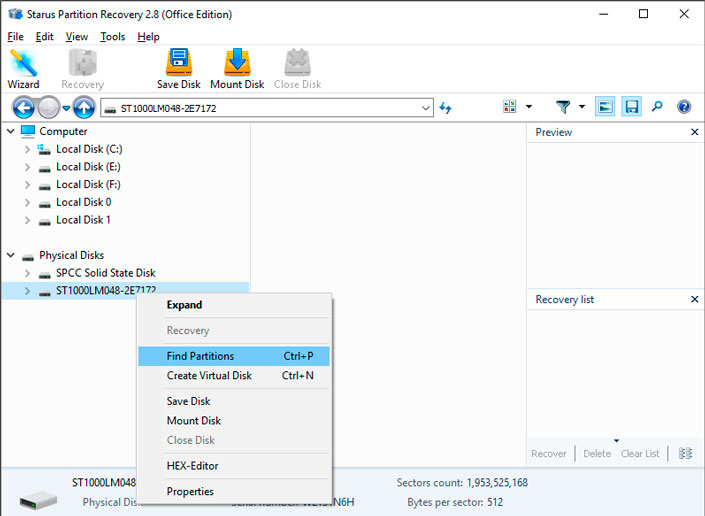Select ST1000LM048-2E7172 in the tree
This screenshot has height=516, width=705.
pos(106,290)
